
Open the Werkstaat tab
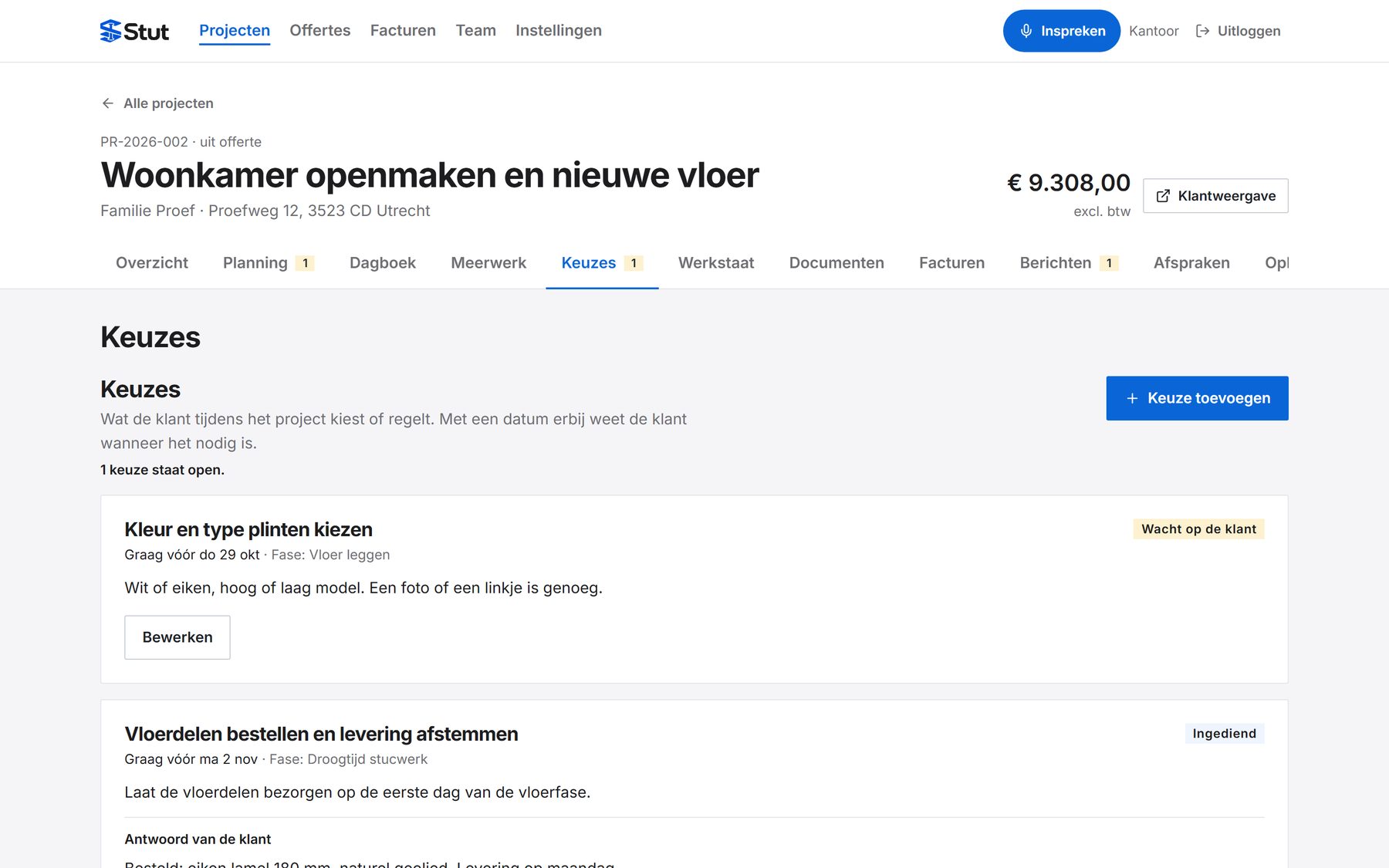[x=716, y=263]
